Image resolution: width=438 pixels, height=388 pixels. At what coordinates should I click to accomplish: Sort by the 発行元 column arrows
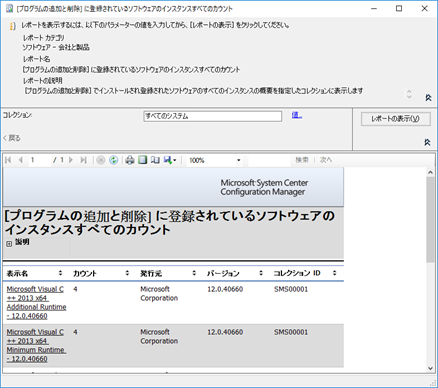[194, 273]
